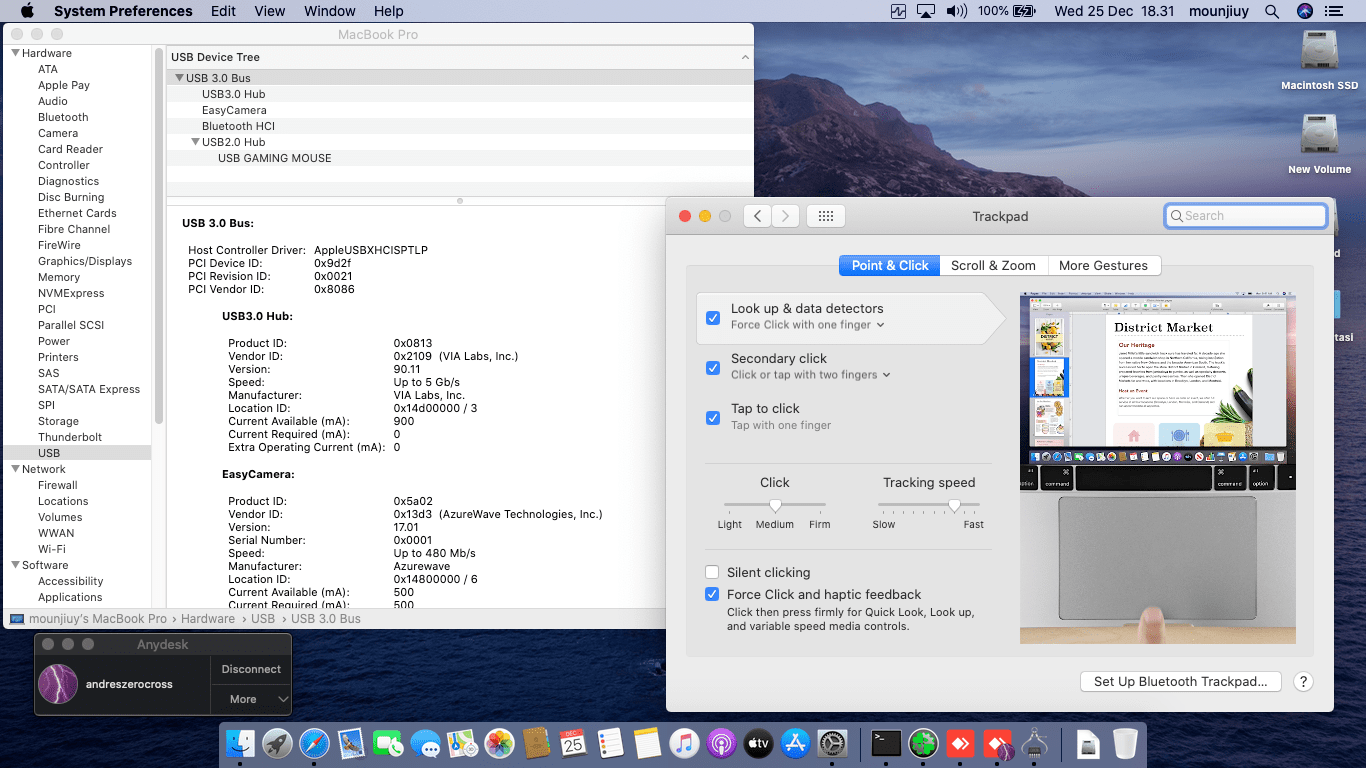
Task: Open the Apple menu
Action: 27,11
